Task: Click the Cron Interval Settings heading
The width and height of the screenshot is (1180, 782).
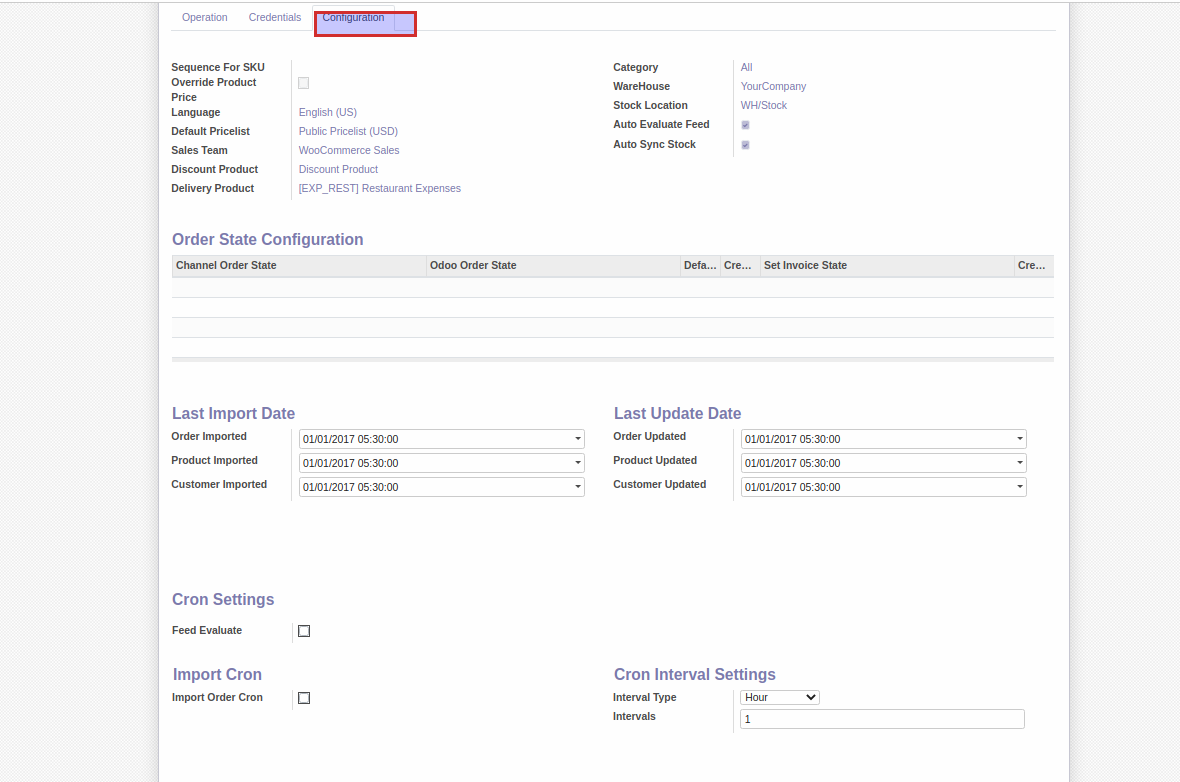Action: (x=694, y=674)
